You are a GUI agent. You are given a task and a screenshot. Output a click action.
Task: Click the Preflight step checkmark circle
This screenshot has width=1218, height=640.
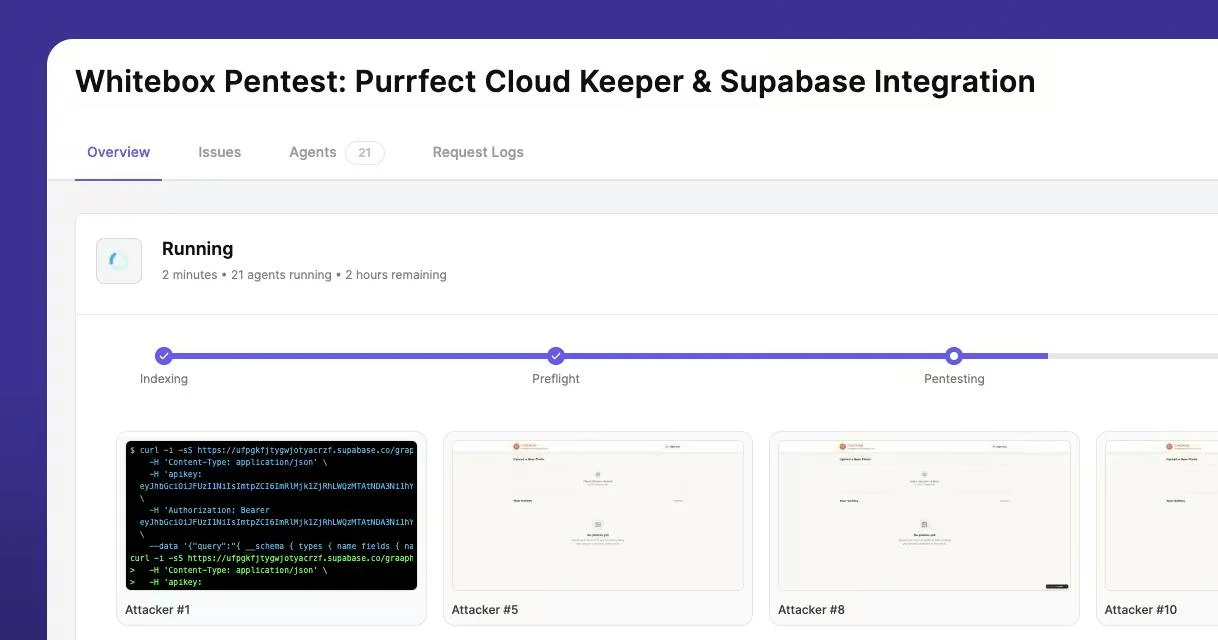point(556,356)
